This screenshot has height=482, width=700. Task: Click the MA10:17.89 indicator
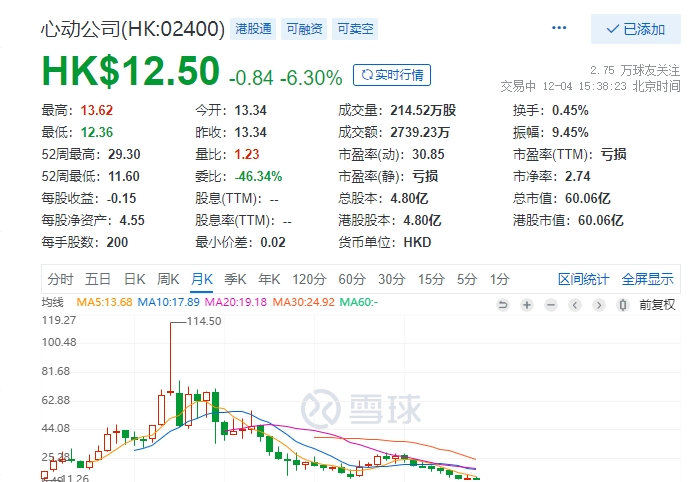coord(168,302)
